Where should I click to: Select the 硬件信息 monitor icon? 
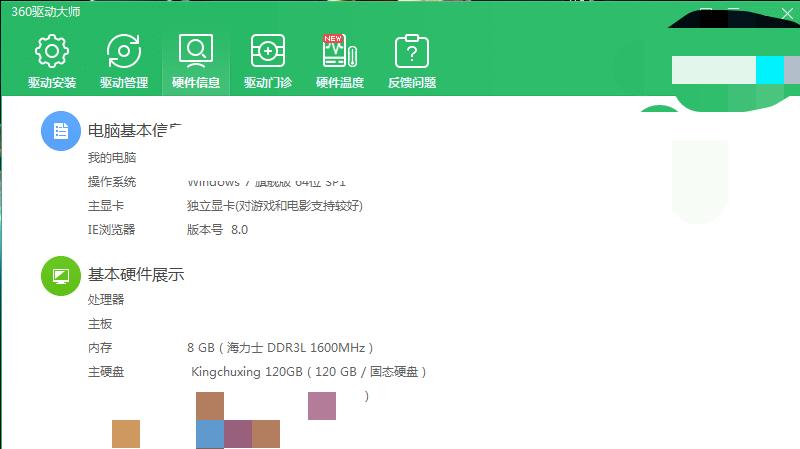pos(196,52)
